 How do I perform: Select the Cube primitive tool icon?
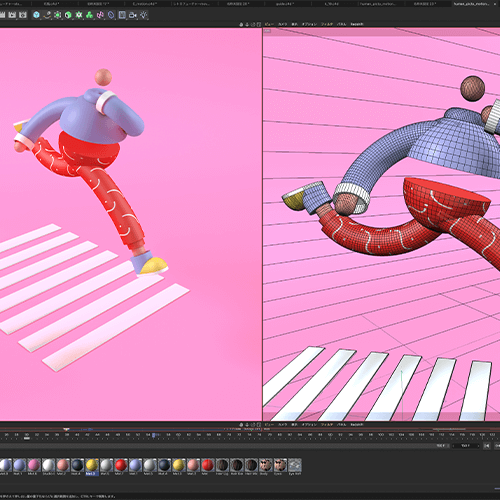[x=36, y=15]
